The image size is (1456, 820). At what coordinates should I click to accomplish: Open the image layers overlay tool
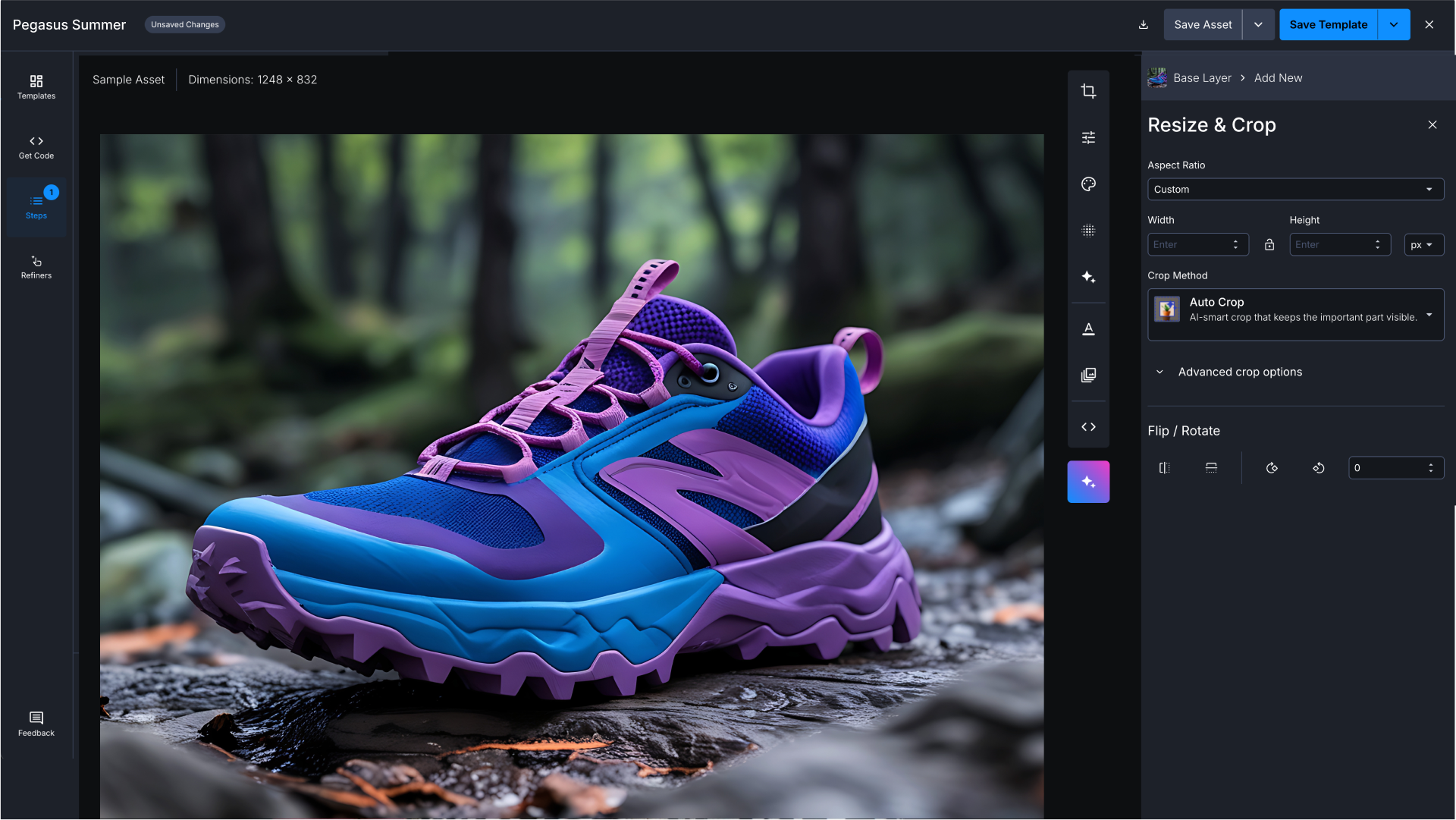tap(1088, 375)
